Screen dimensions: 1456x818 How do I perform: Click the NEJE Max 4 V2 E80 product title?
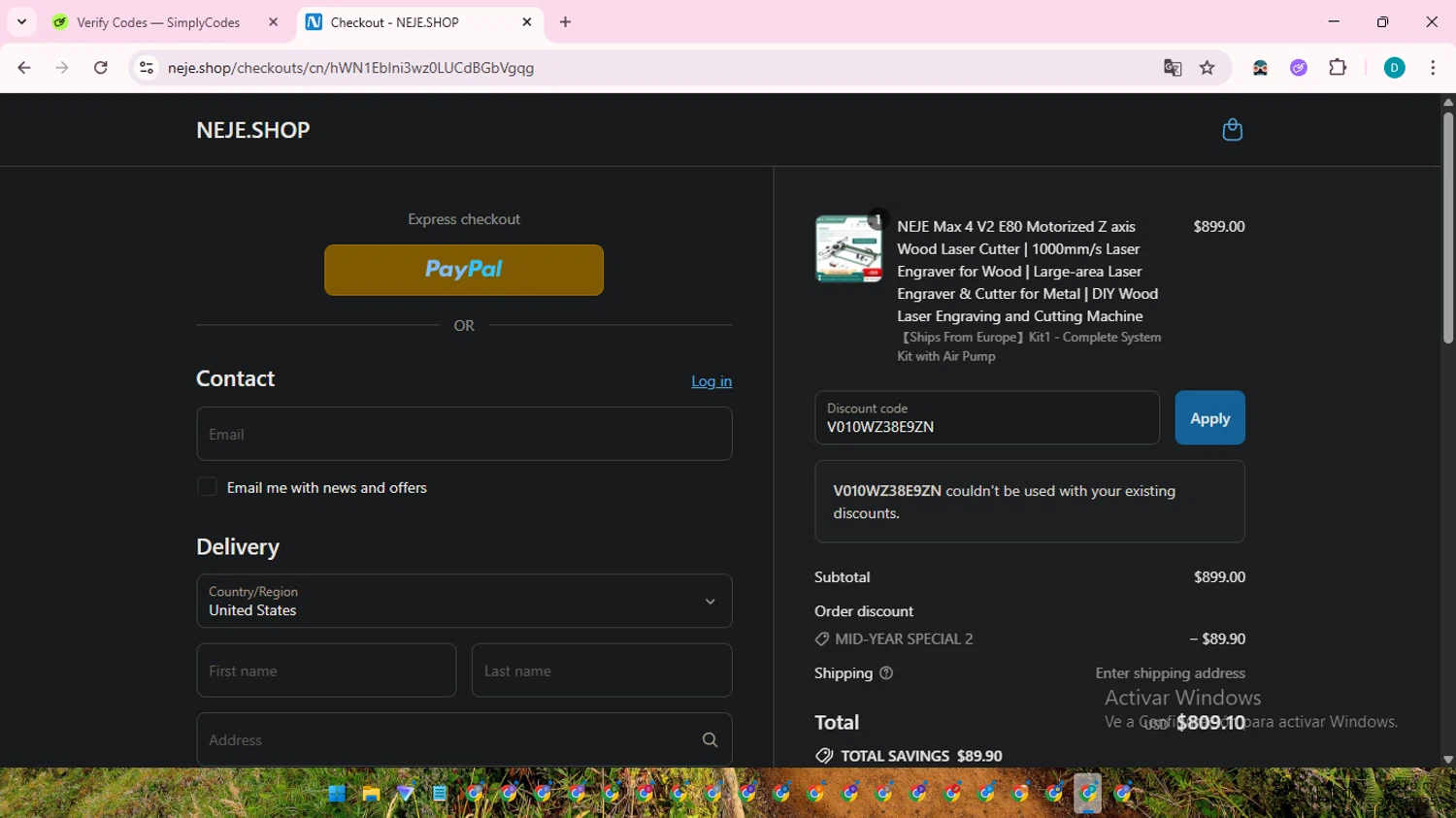coord(1028,271)
